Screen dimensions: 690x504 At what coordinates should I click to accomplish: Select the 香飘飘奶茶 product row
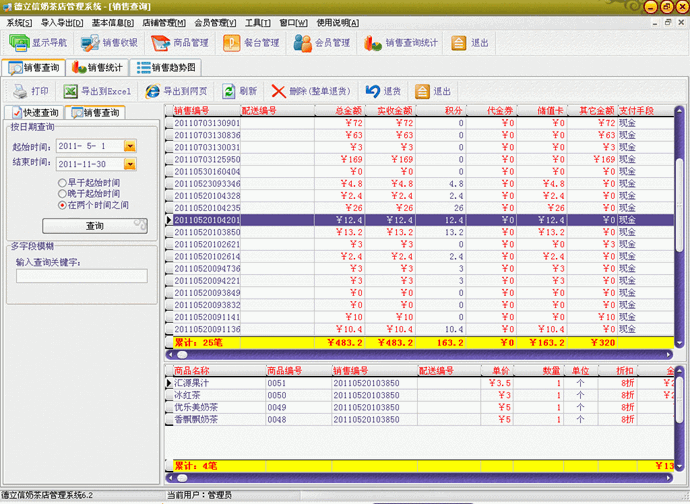click(x=419, y=419)
